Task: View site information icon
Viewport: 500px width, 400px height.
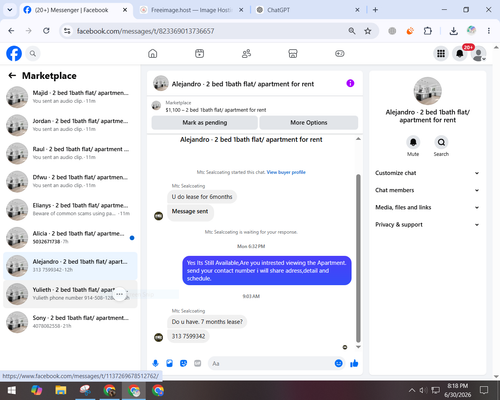Action: [67, 31]
